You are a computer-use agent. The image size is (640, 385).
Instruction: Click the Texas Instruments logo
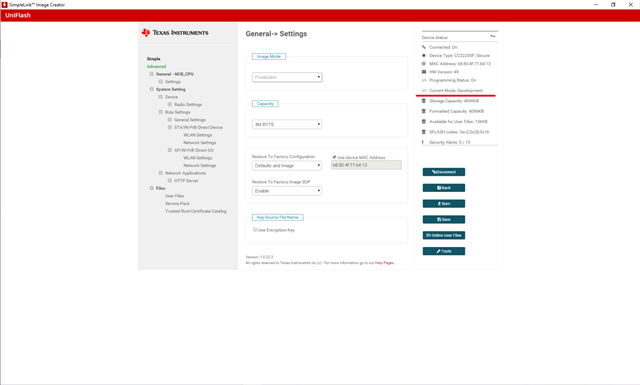[175, 33]
